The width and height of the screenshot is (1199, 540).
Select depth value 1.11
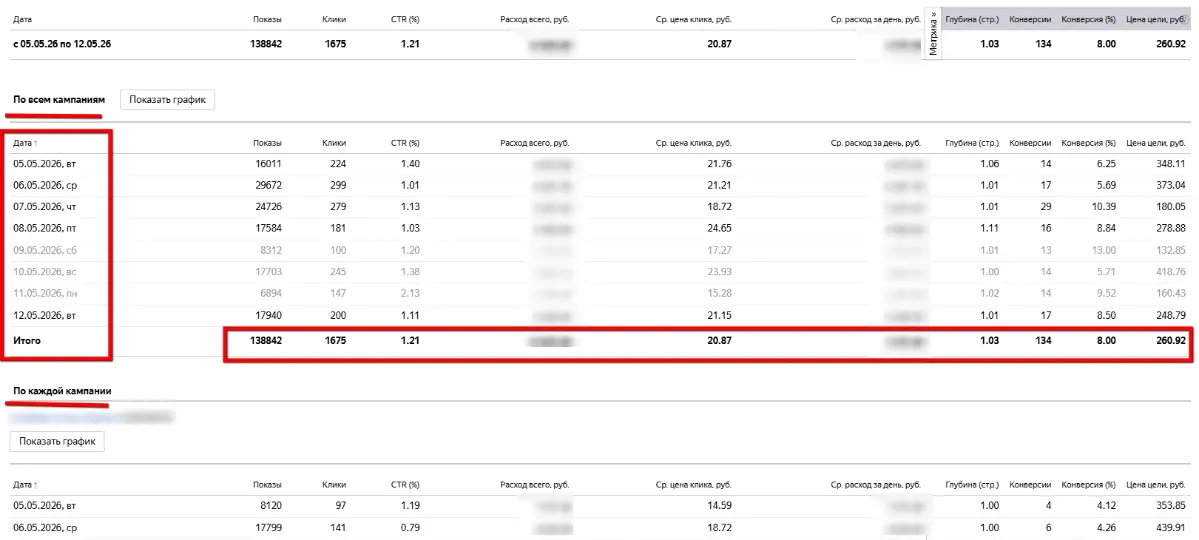(989, 229)
